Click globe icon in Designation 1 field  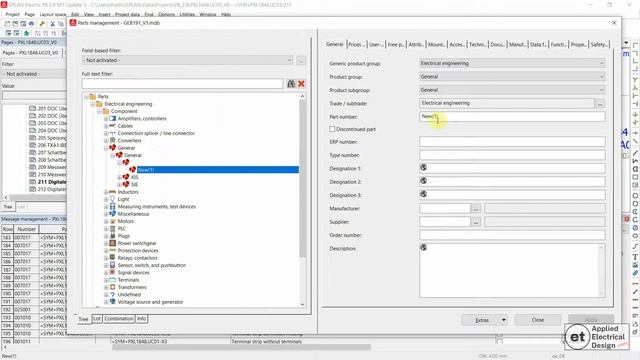pyautogui.click(x=423, y=167)
